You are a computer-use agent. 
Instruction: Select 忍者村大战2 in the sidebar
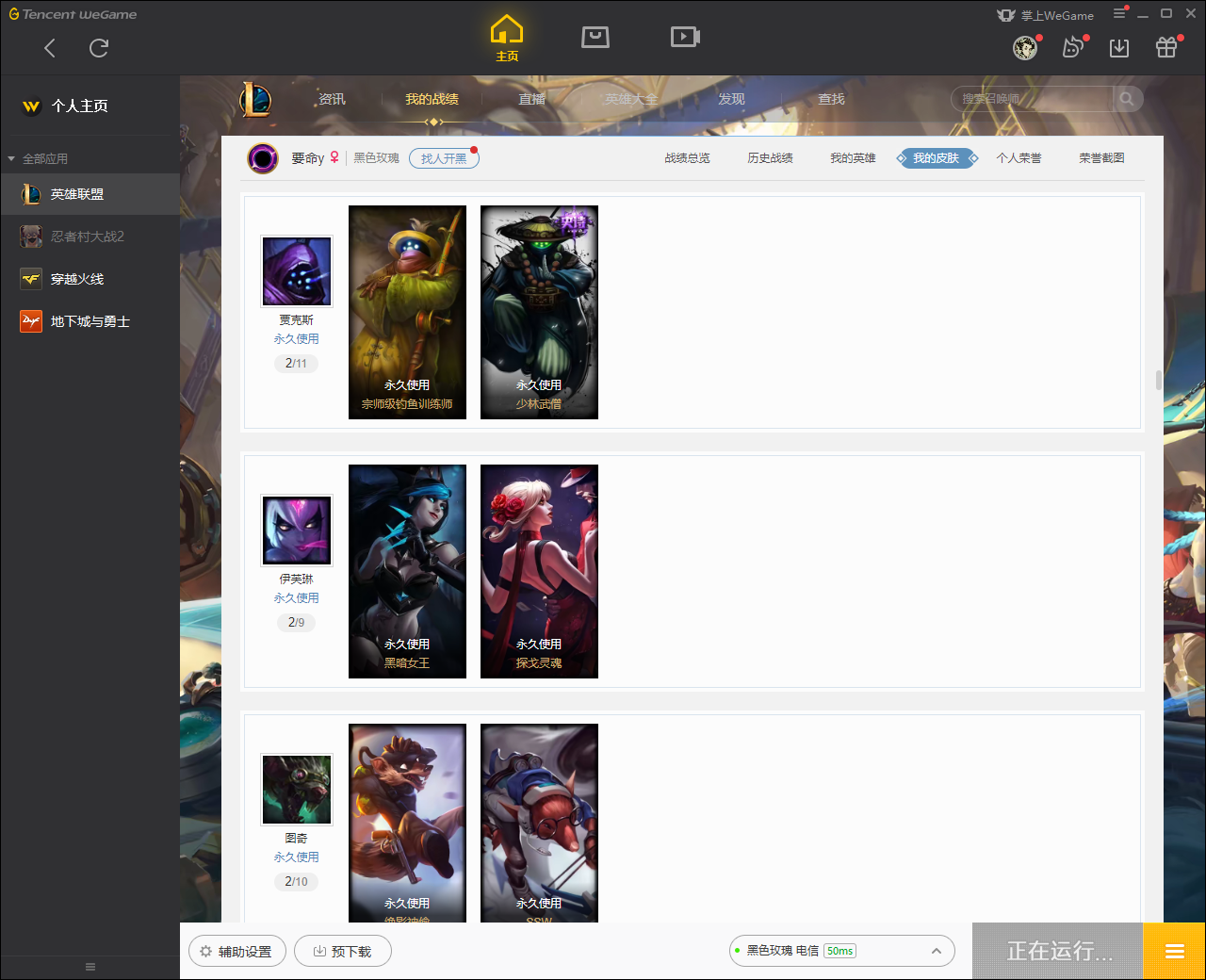pyautogui.click(x=90, y=237)
